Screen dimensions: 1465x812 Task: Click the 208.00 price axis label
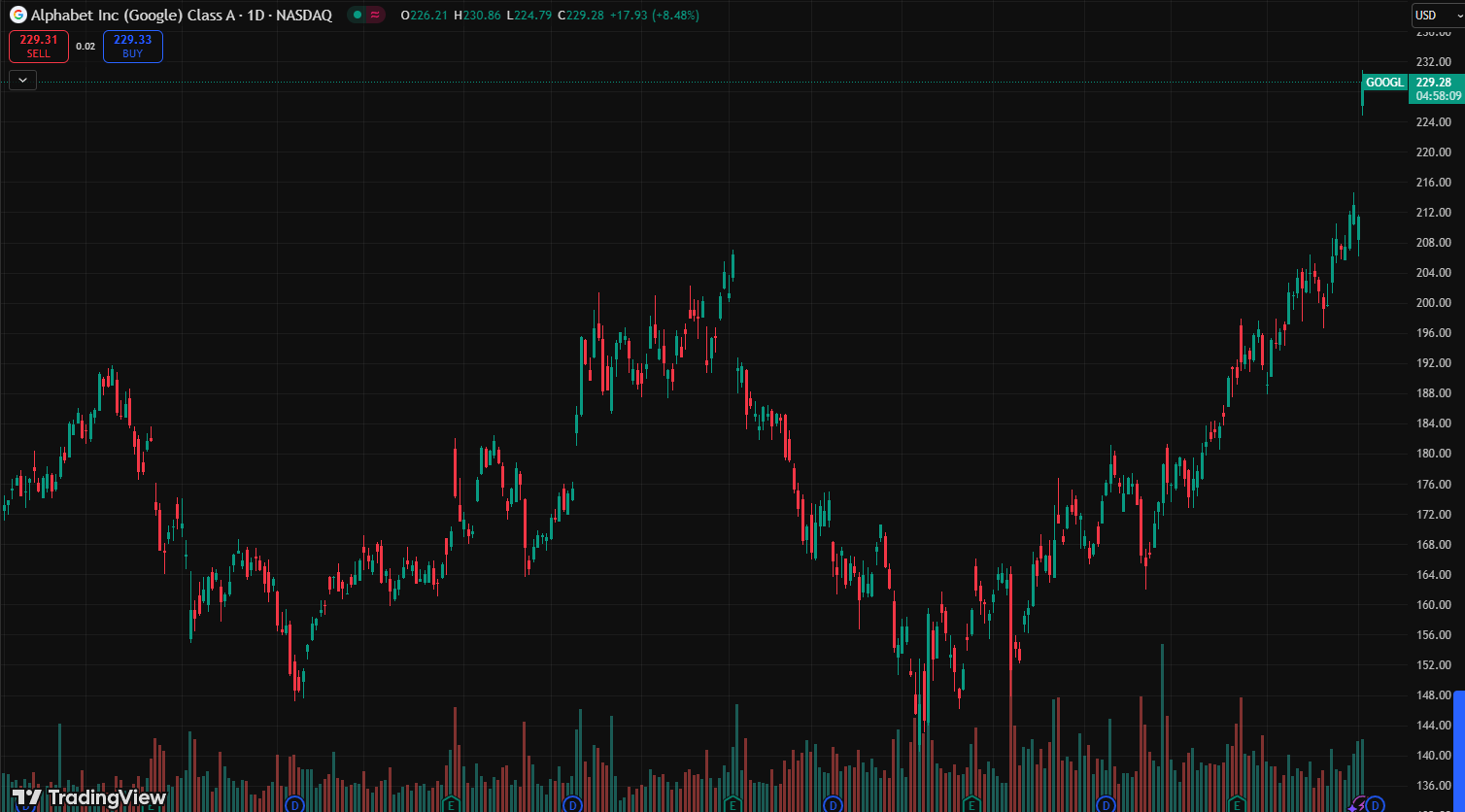[1433, 243]
